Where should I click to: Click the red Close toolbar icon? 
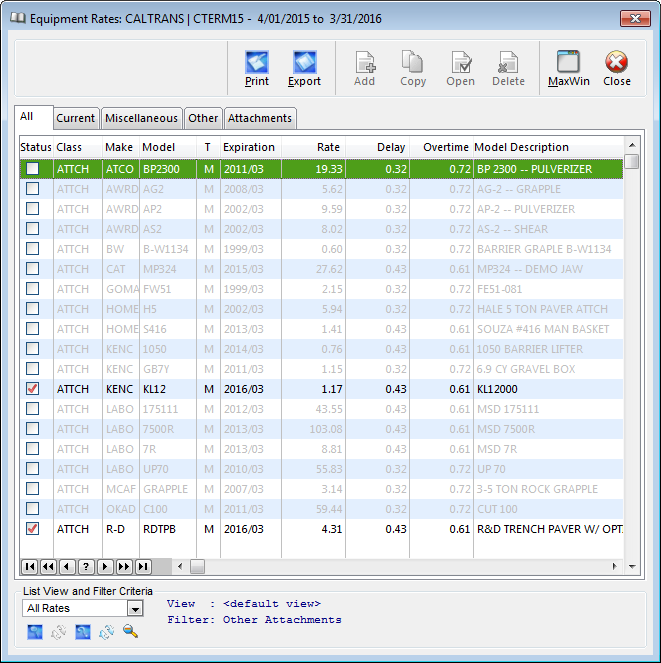[x=616, y=62]
